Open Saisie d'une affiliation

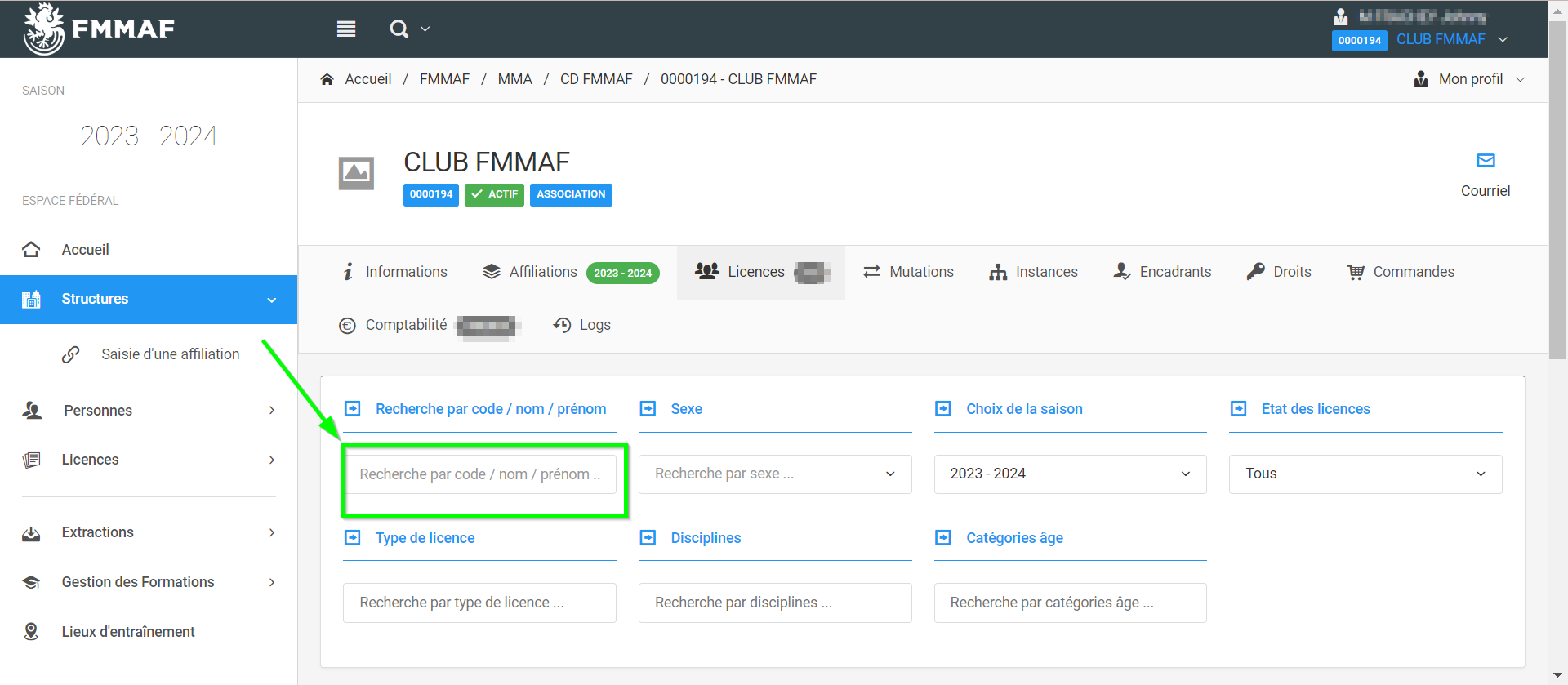(x=170, y=354)
